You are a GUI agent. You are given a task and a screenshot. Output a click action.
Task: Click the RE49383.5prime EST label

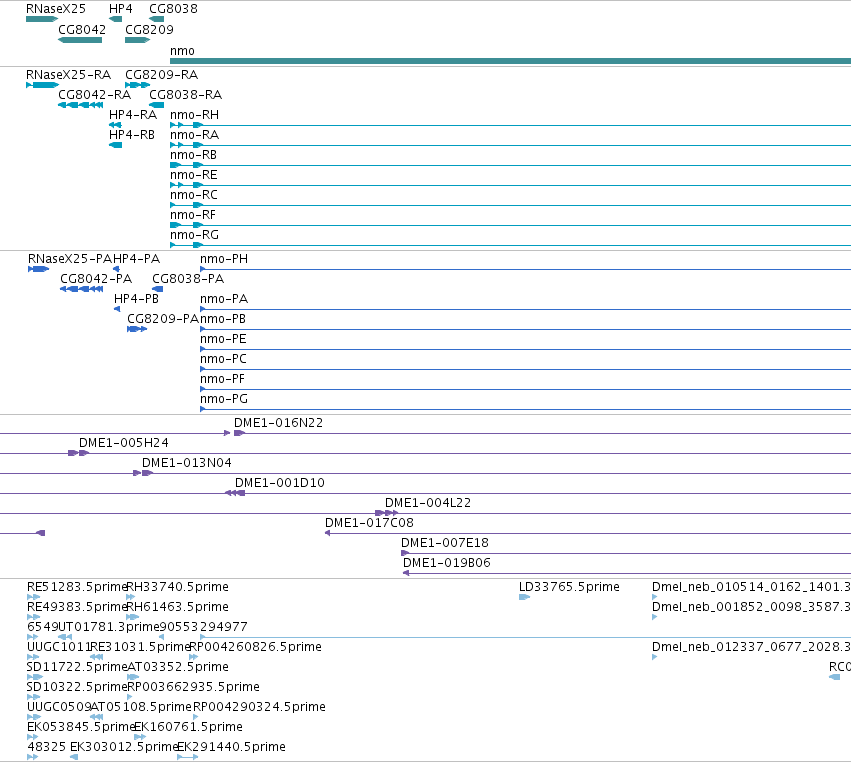77,607
